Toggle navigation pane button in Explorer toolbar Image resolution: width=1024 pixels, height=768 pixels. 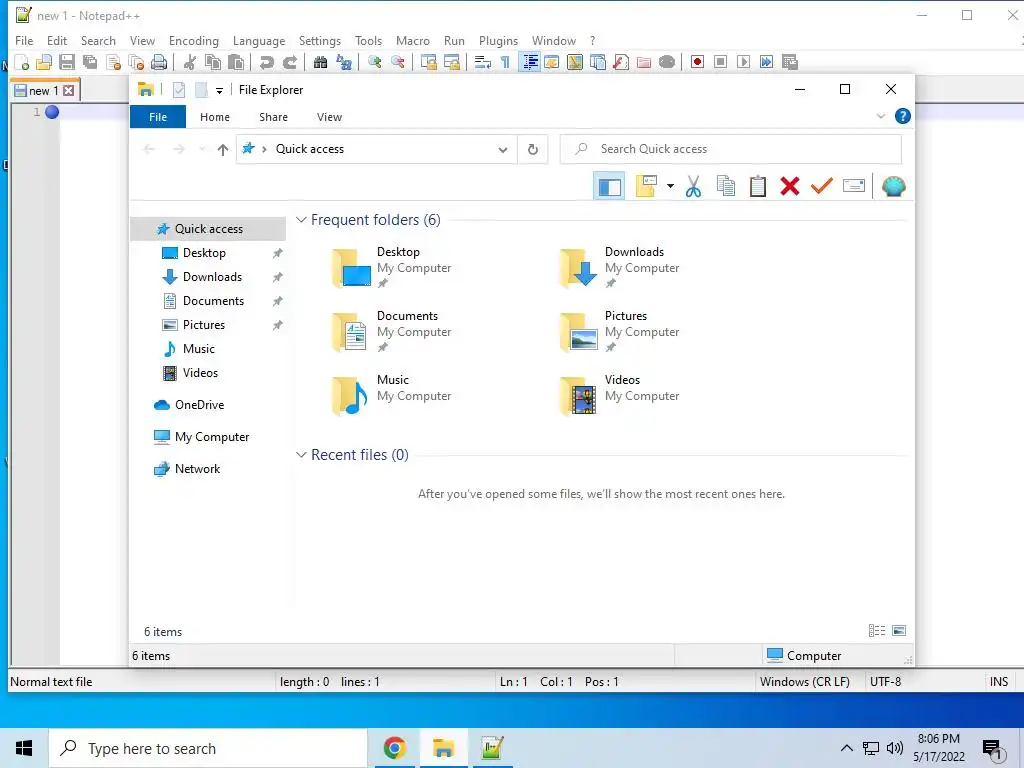pyautogui.click(x=609, y=187)
